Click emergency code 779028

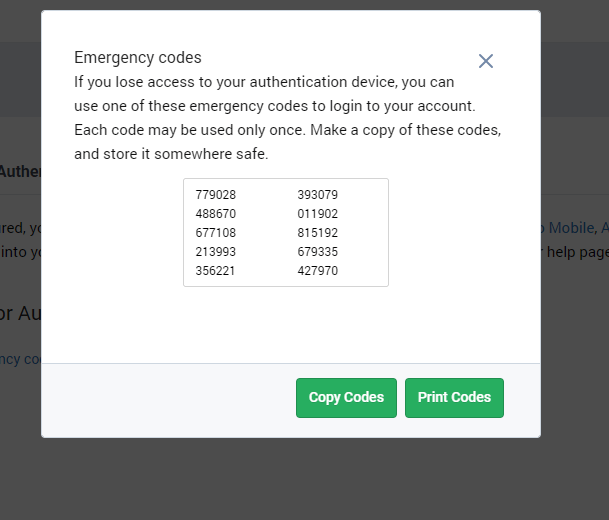coord(216,195)
